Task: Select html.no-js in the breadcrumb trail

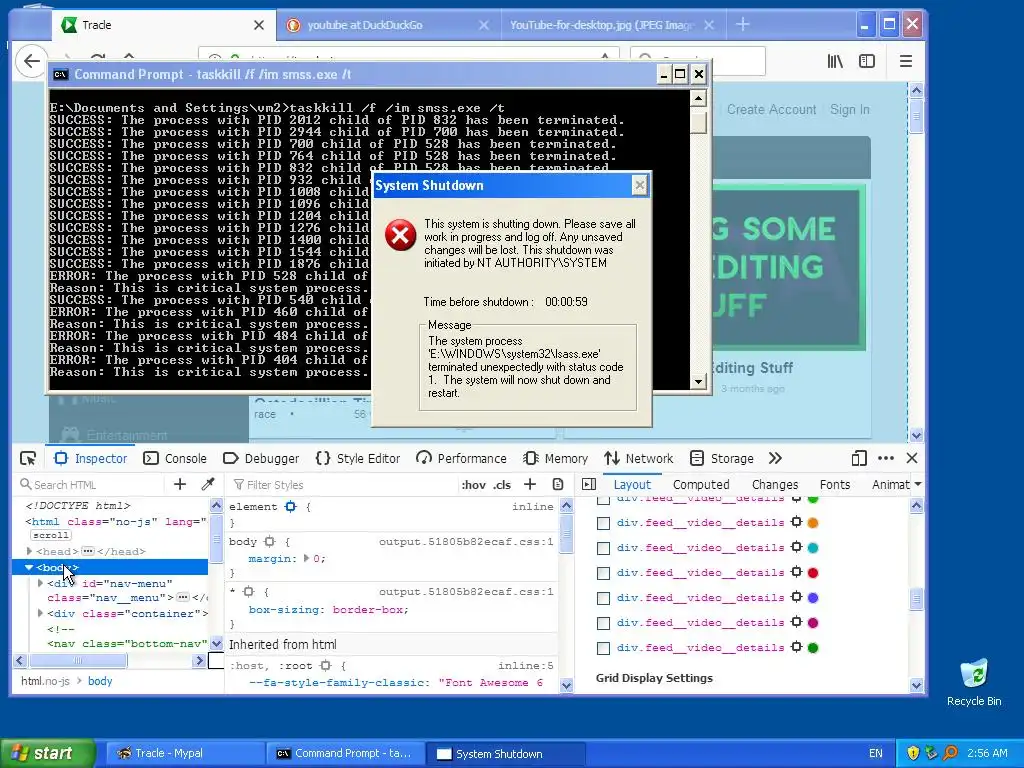Action: (45, 680)
